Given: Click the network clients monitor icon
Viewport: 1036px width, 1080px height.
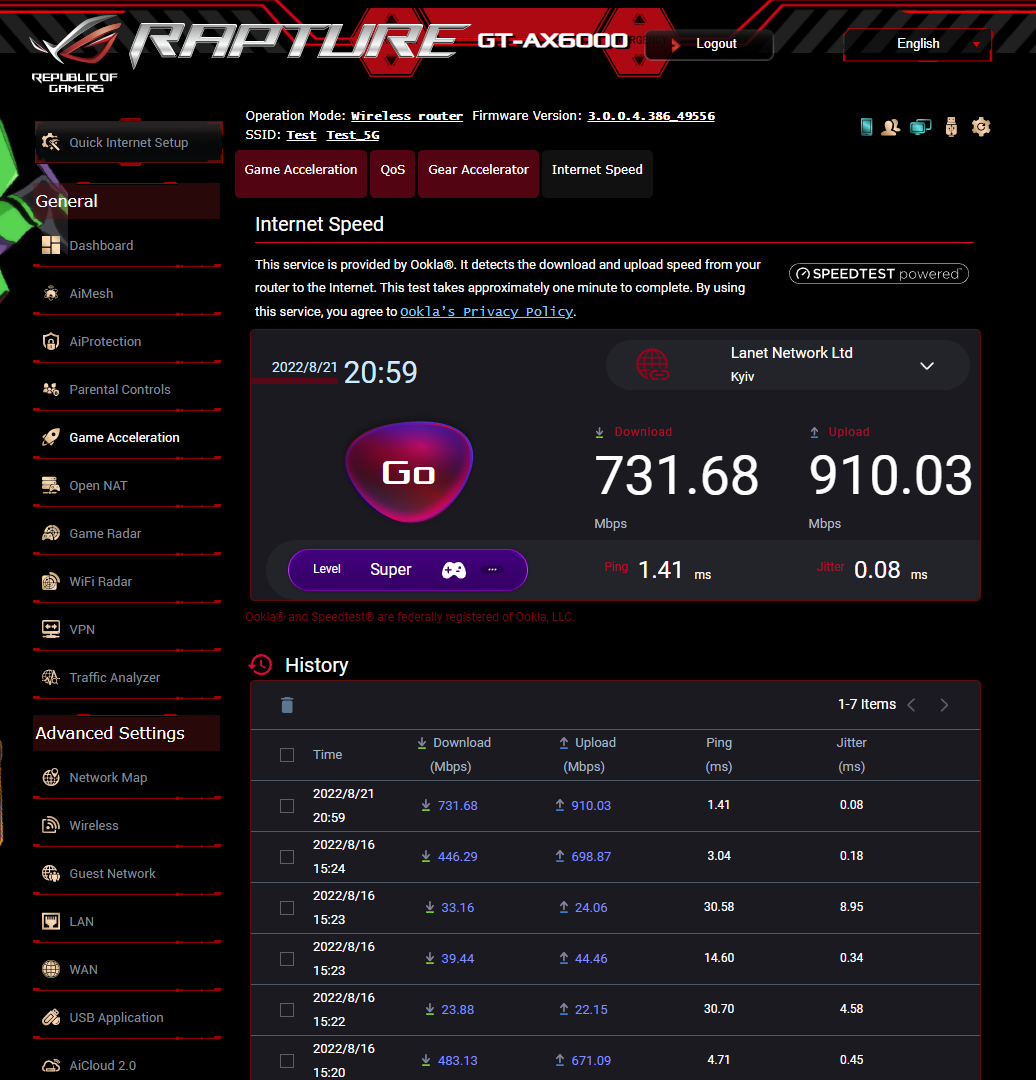Looking at the screenshot, I should pyautogui.click(x=920, y=127).
